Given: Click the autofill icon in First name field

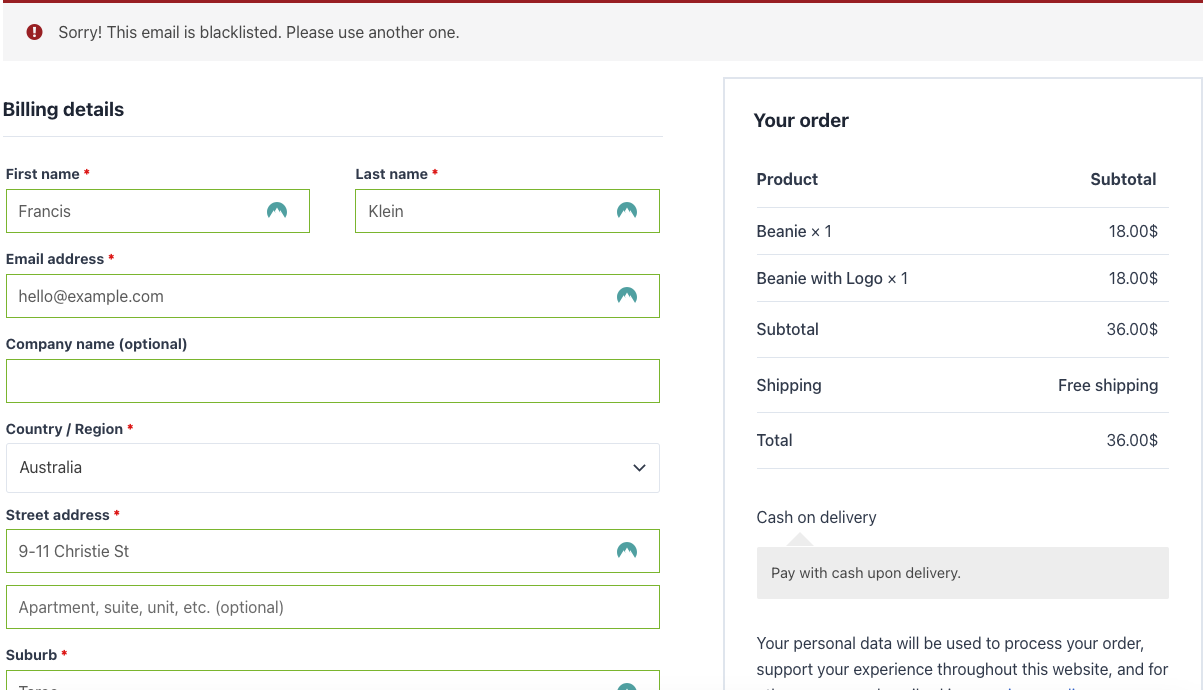Looking at the screenshot, I should [277, 211].
